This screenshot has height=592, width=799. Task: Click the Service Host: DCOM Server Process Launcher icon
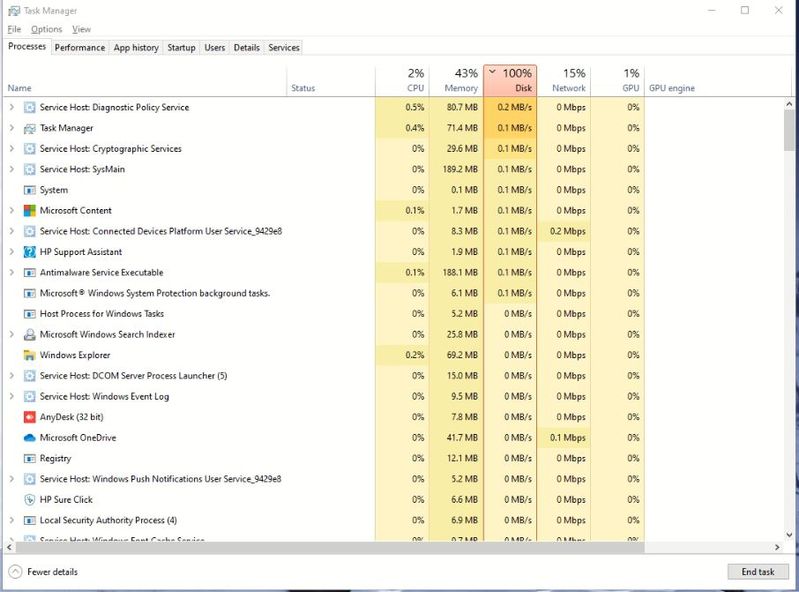tap(30, 376)
